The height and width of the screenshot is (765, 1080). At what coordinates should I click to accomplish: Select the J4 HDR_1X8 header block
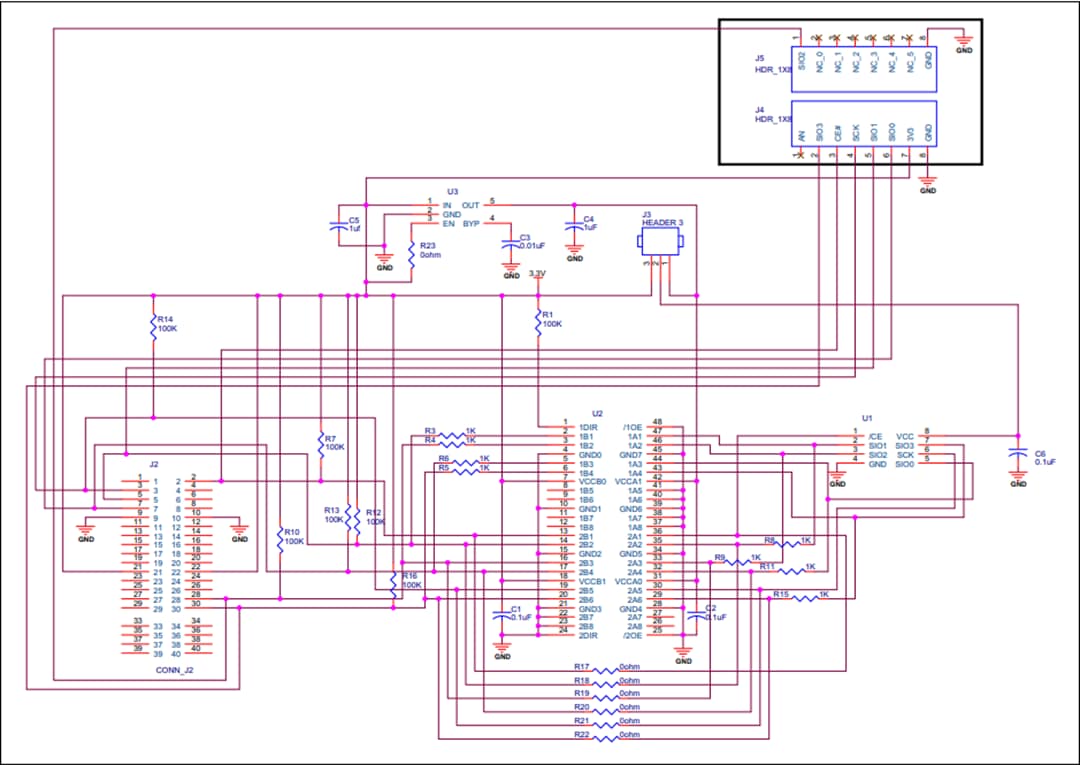(x=864, y=125)
